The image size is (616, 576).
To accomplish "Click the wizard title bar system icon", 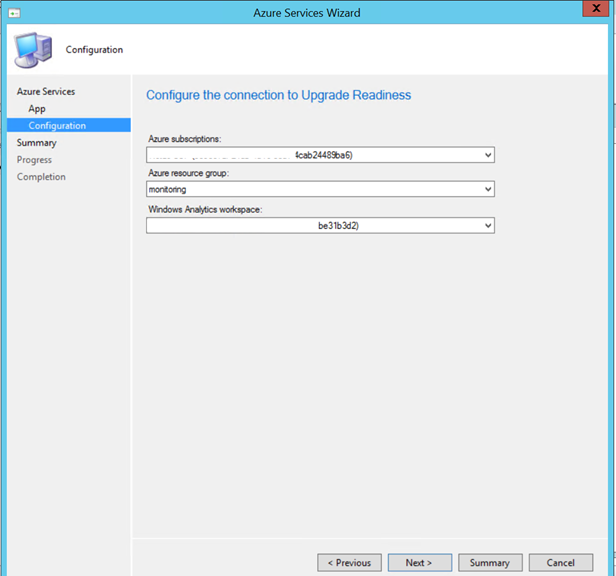I will tap(15, 13).
